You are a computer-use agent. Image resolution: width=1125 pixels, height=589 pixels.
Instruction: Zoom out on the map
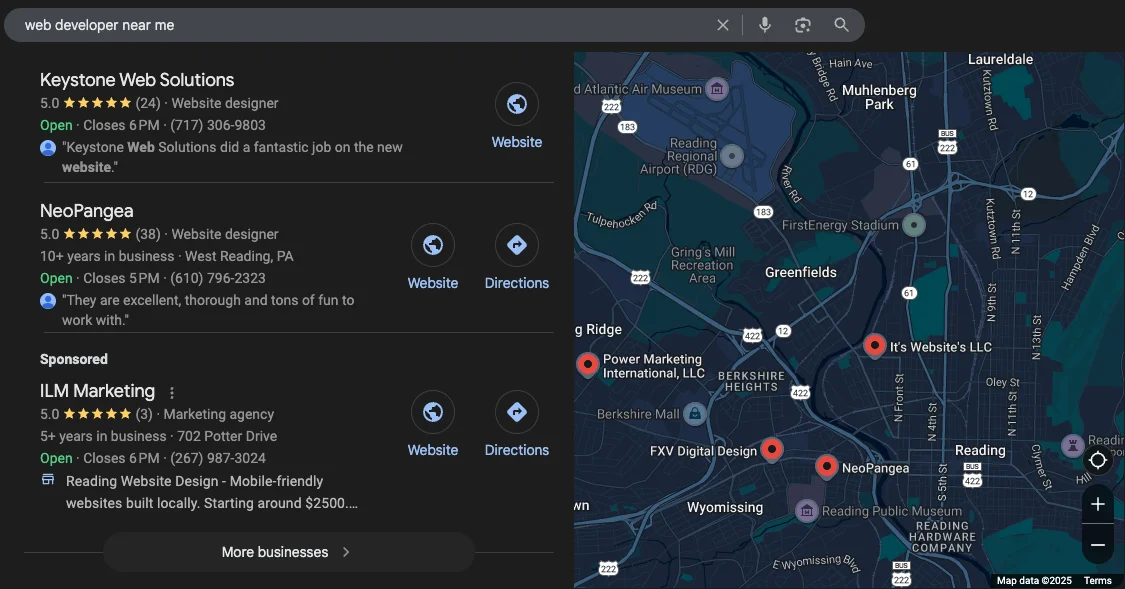pyautogui.click(x=1097, y=544)
